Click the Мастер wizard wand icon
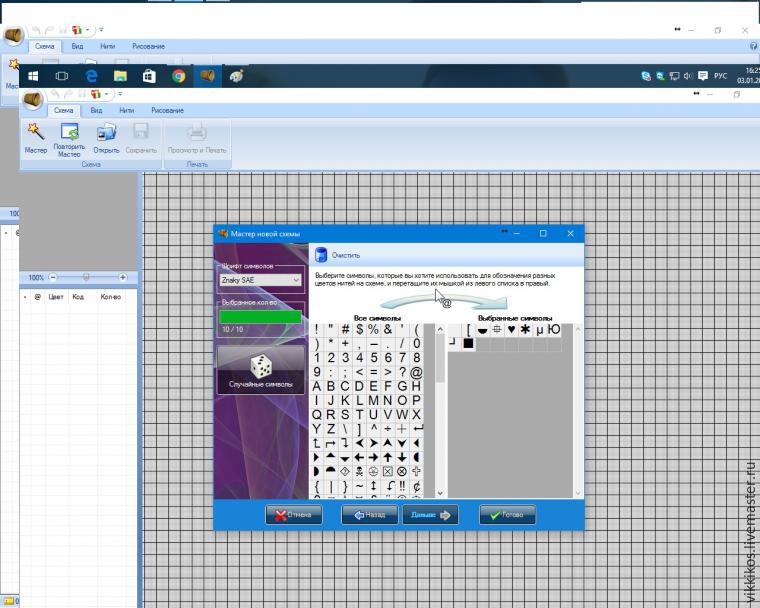The height and width of the screenshot is (608, 760). 36,131
